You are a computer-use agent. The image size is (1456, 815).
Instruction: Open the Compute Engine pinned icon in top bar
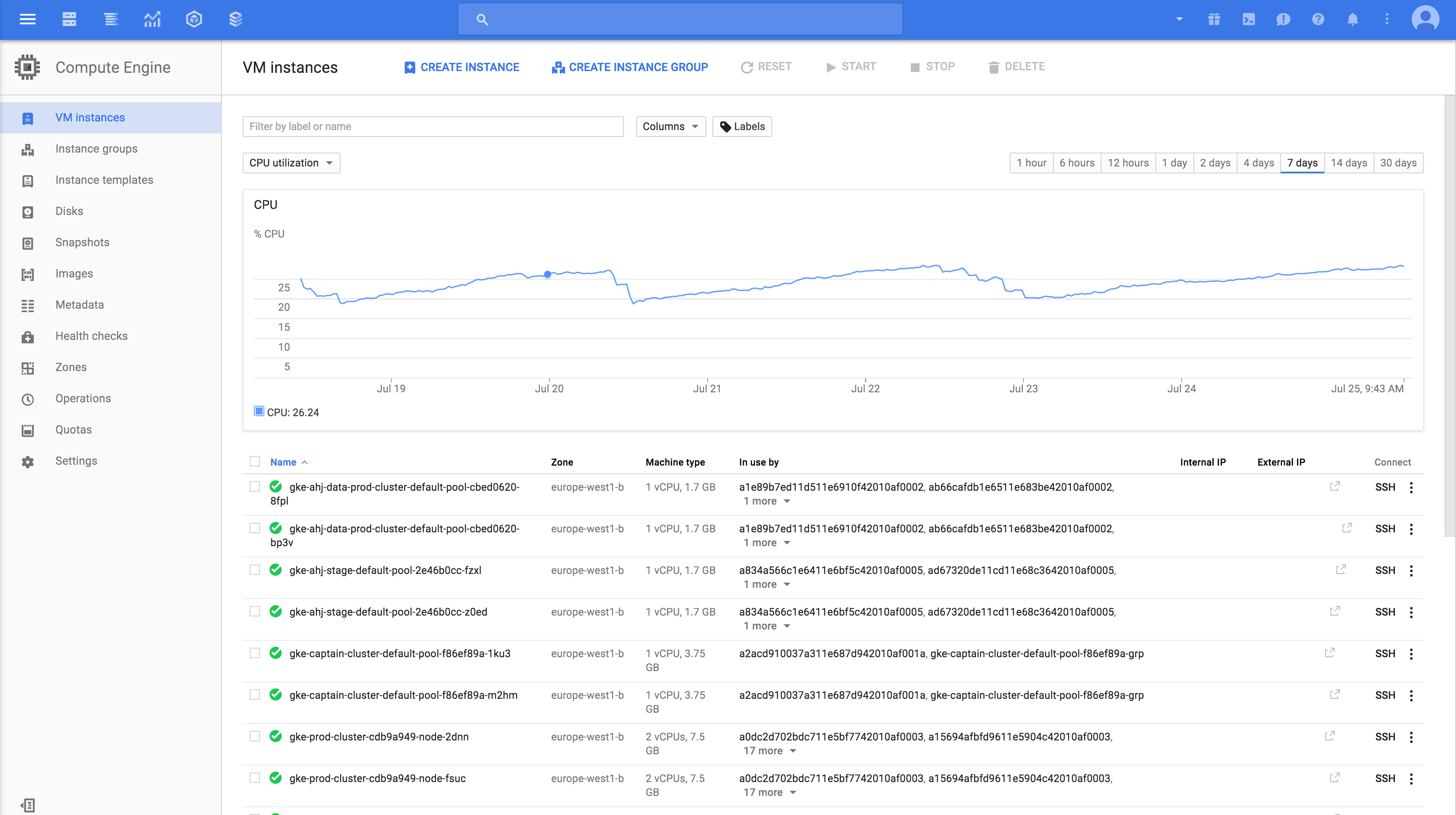click(69, 19)
